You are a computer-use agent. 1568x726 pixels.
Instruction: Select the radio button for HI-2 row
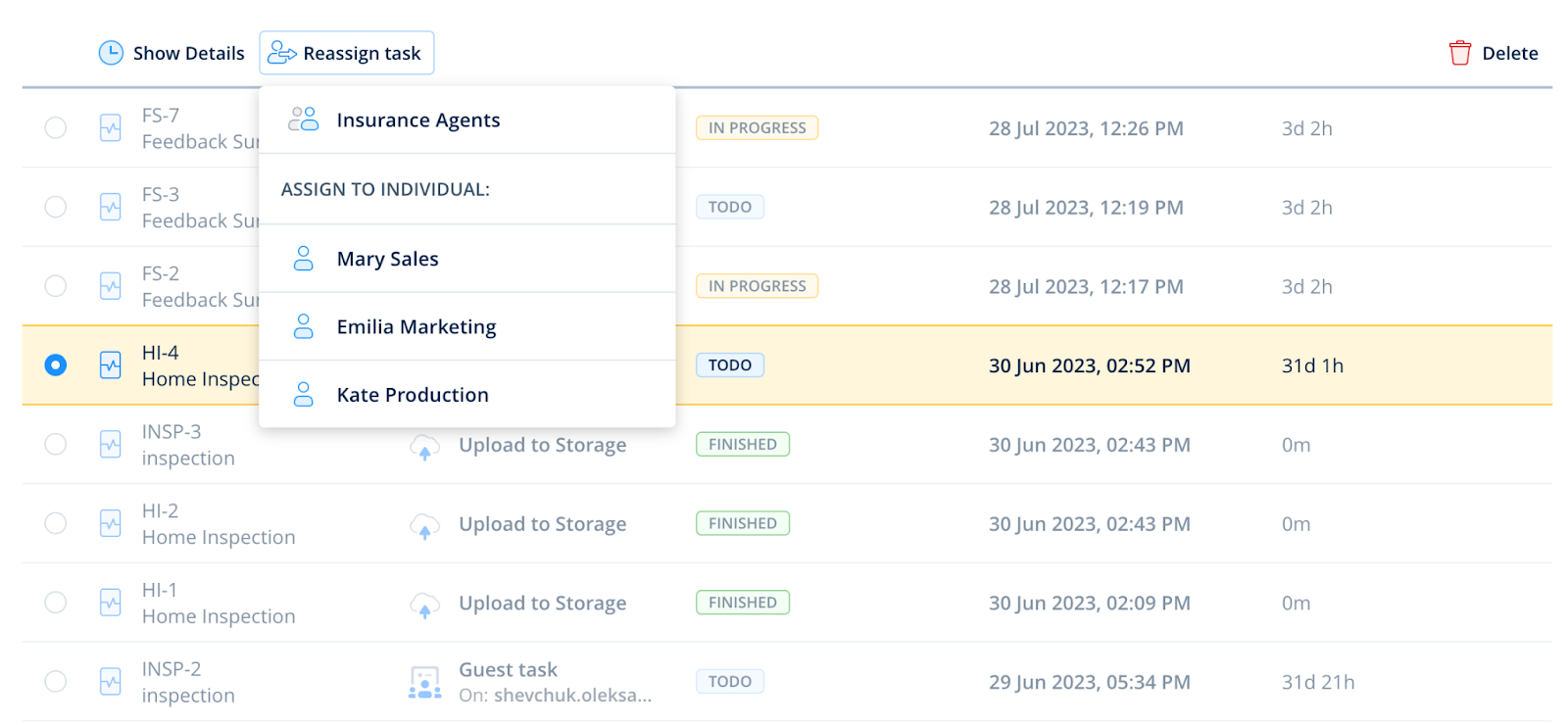tap(56, 524)
